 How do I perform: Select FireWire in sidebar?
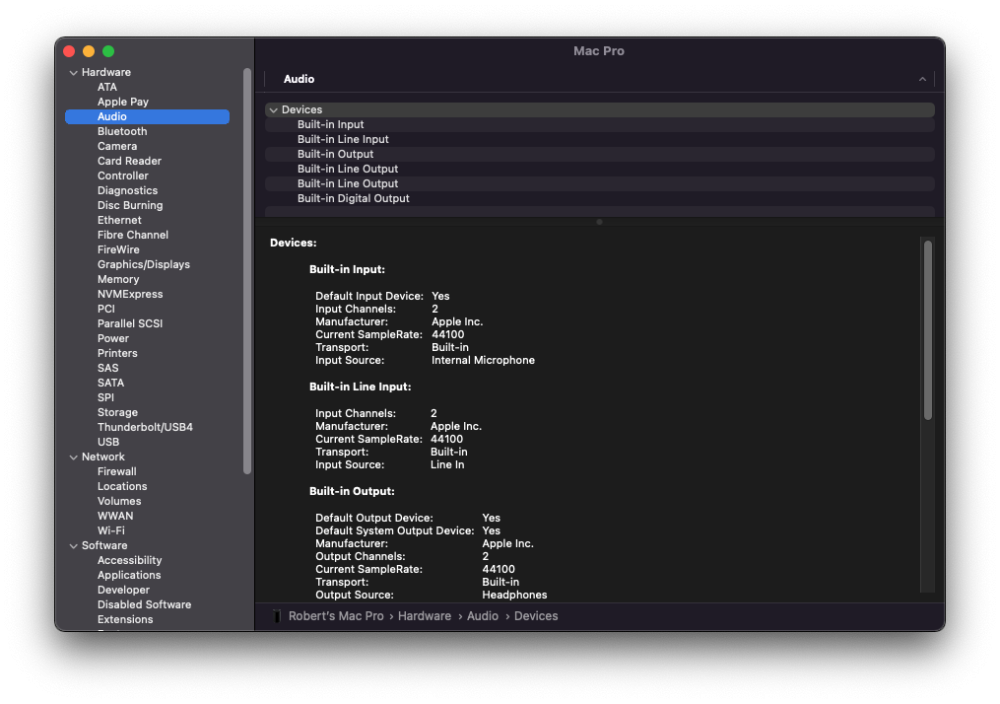(x=118, y=249)
